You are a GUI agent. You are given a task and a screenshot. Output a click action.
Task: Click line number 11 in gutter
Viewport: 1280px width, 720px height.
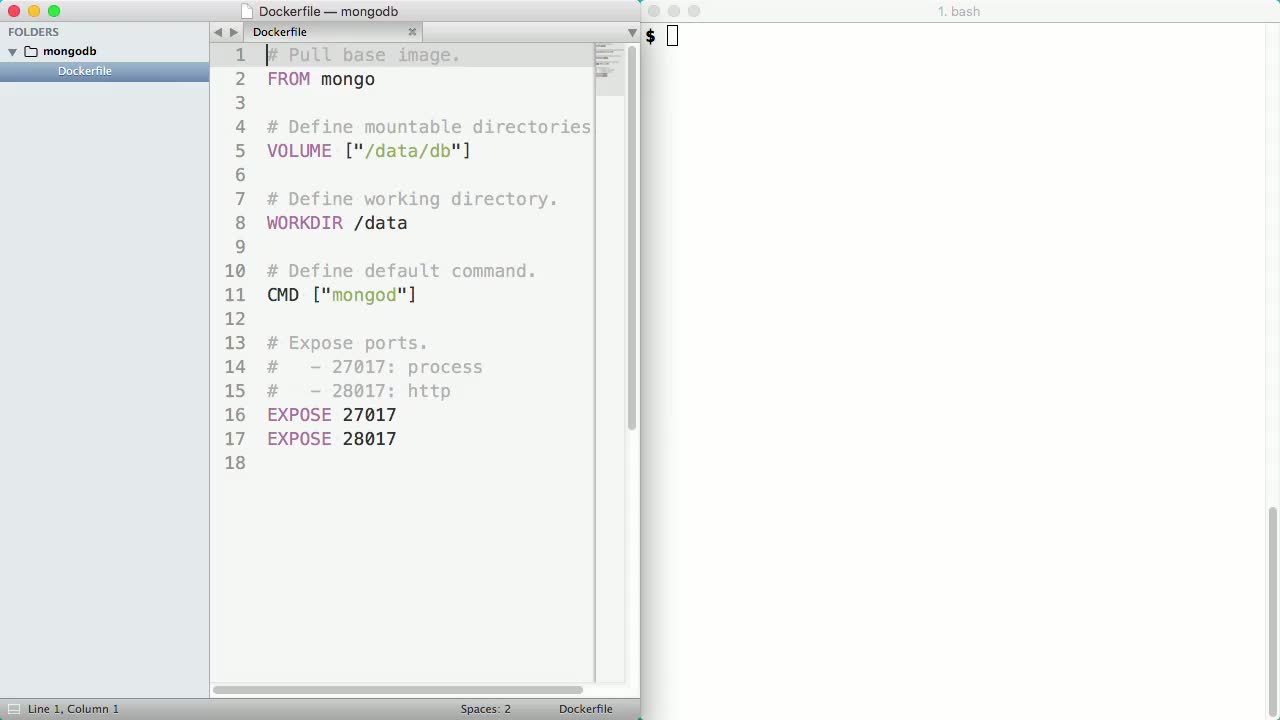235,295
